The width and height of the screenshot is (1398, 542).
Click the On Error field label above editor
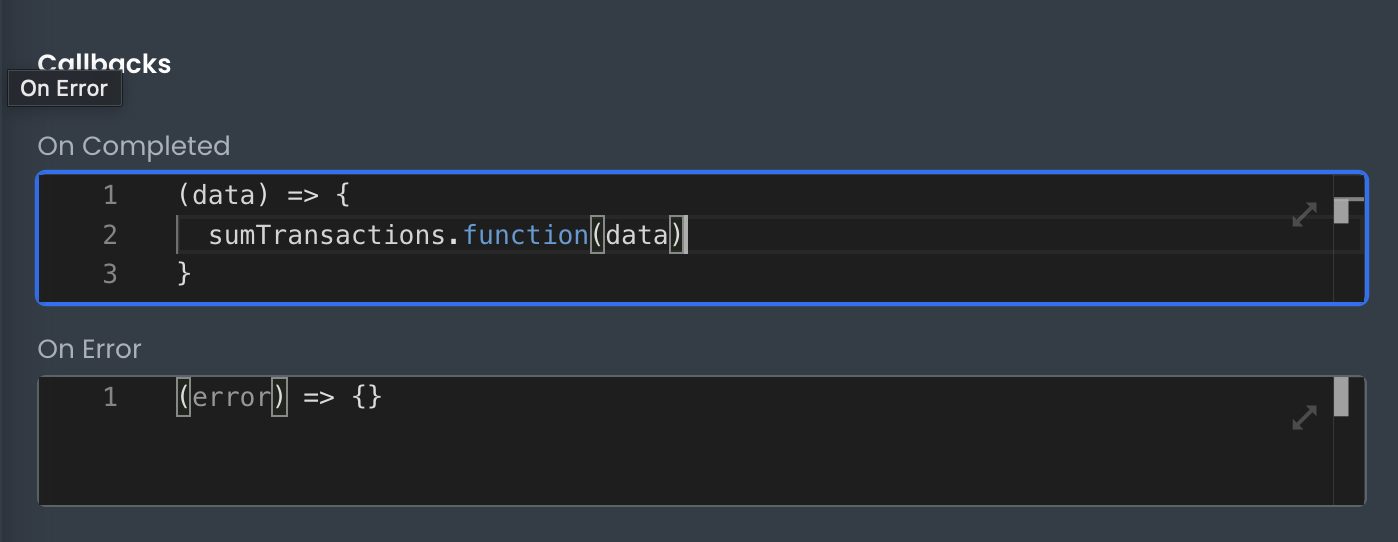(x=90, y=349)
